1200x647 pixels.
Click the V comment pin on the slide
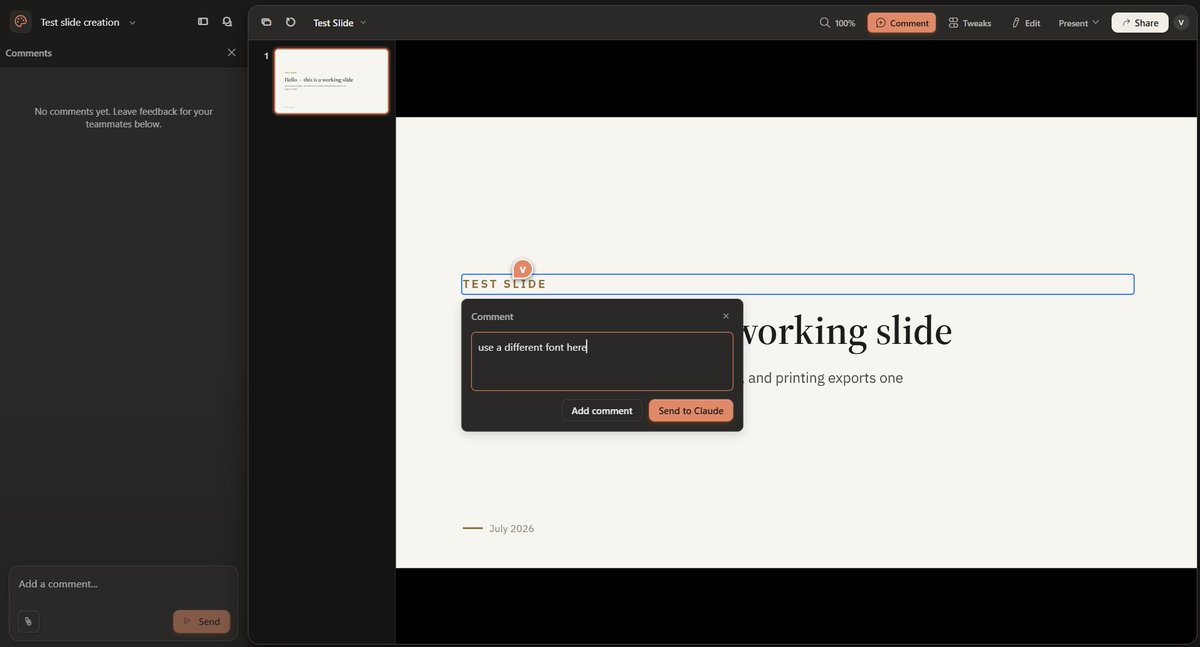coord(522,269)
